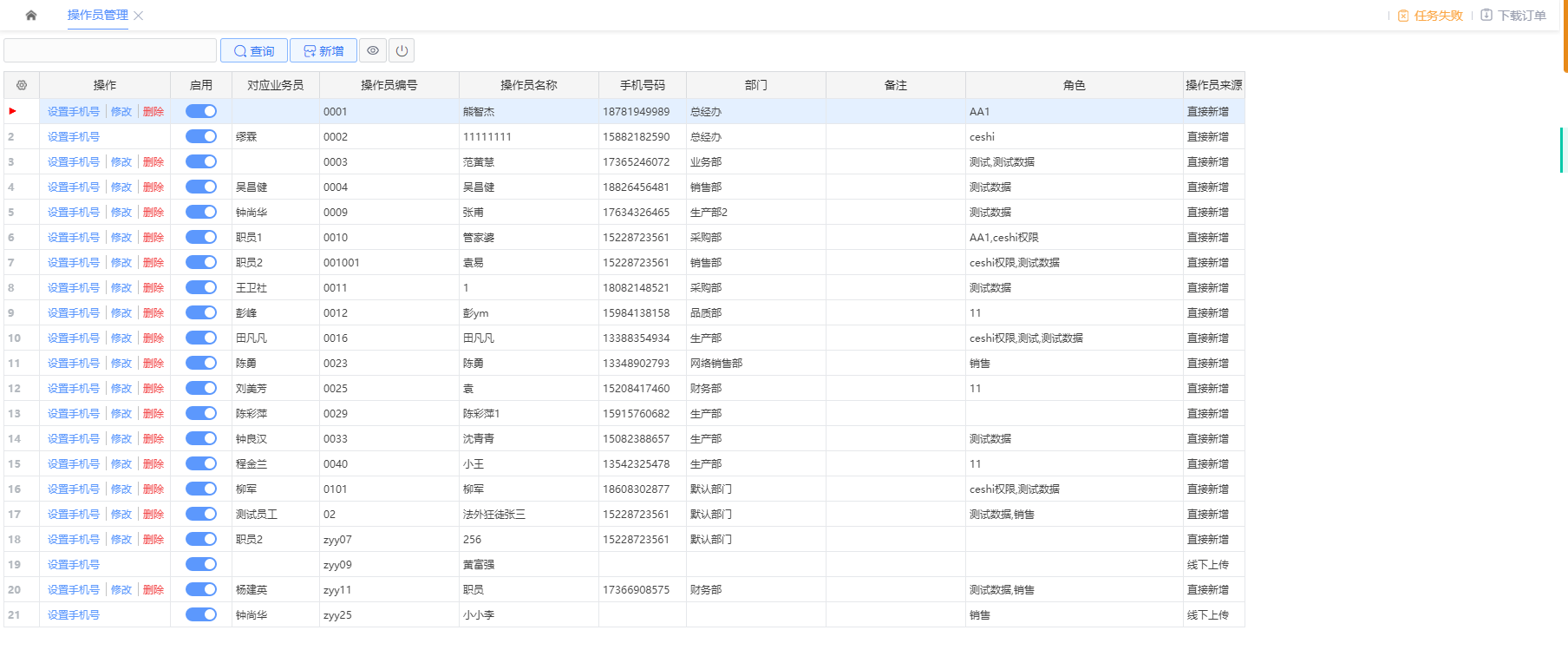Click 设置手机号 for operator 0001
Screen dimensions: 1568x663
[74, 111]
